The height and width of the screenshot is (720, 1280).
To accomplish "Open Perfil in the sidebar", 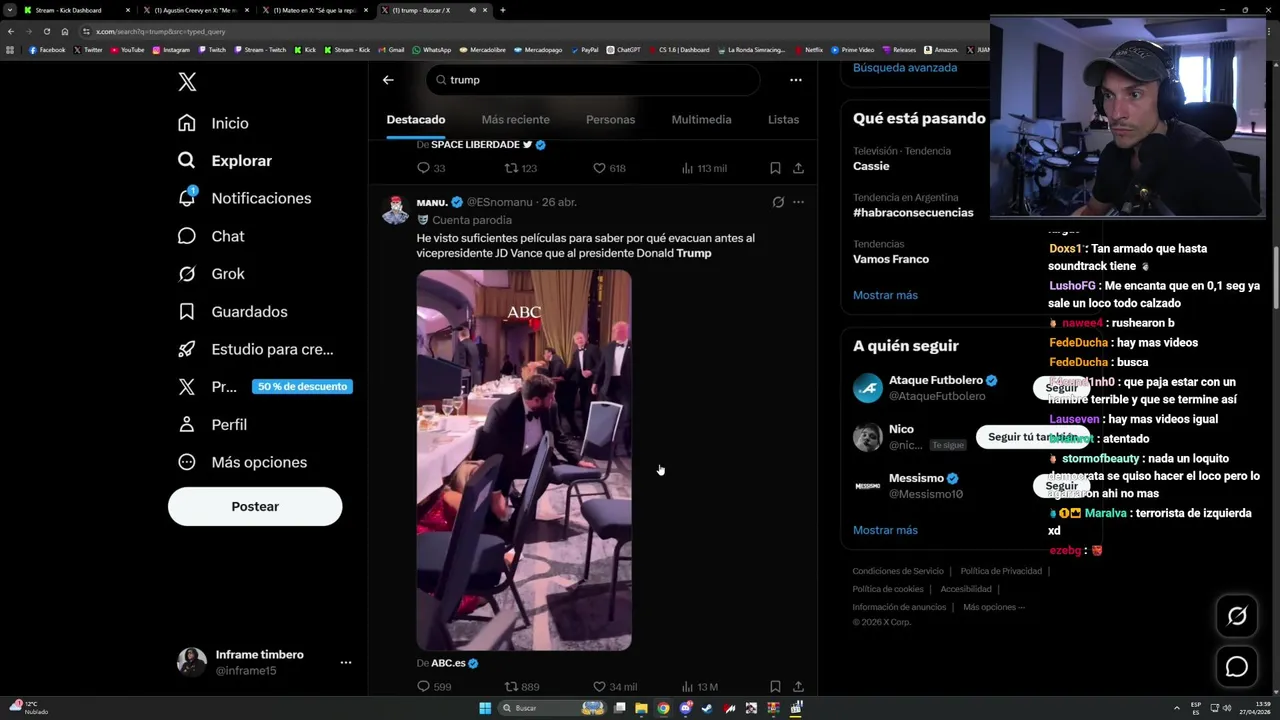I will pos(212,425).
